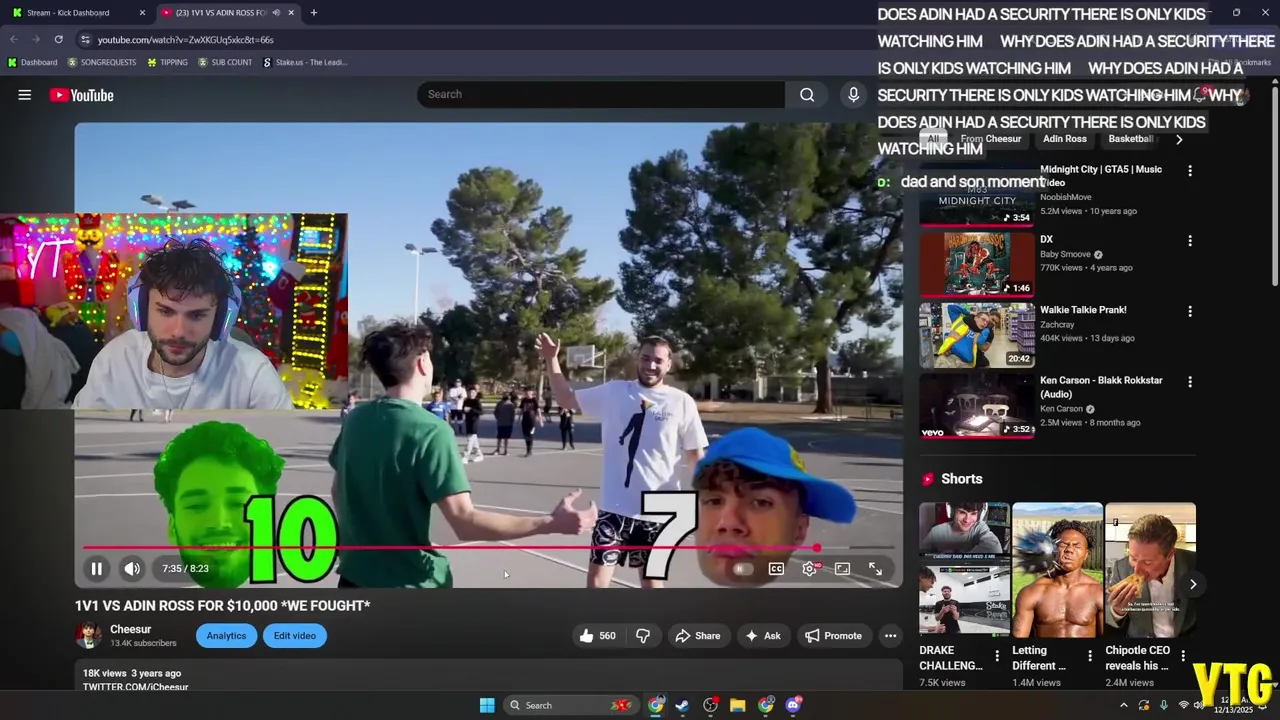Open the player settings gear

click(810, 568)
